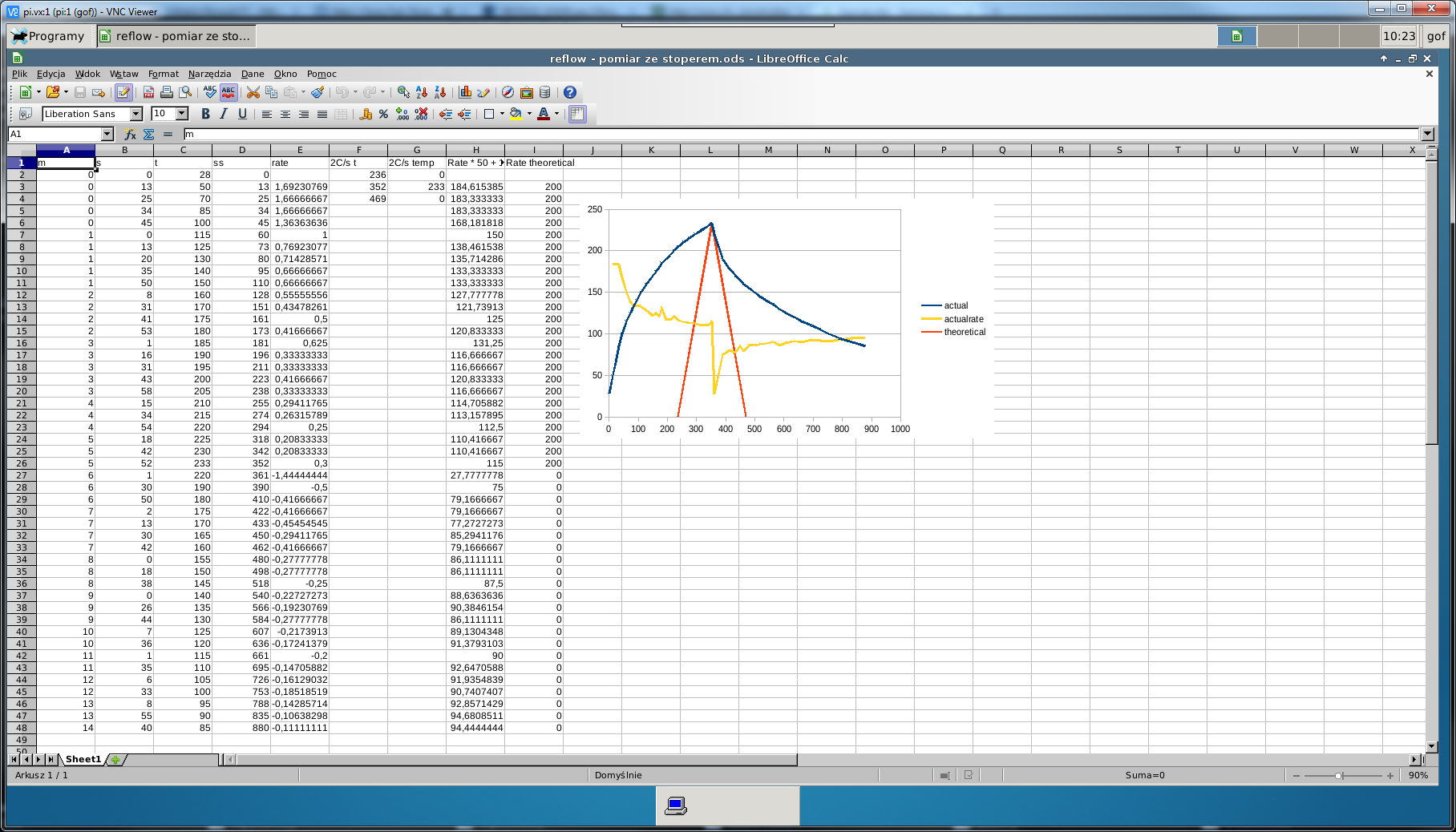The height and width of the screenshot is (832, 1456).
Task: Select the Sheet1 tab
Action: 83,759
